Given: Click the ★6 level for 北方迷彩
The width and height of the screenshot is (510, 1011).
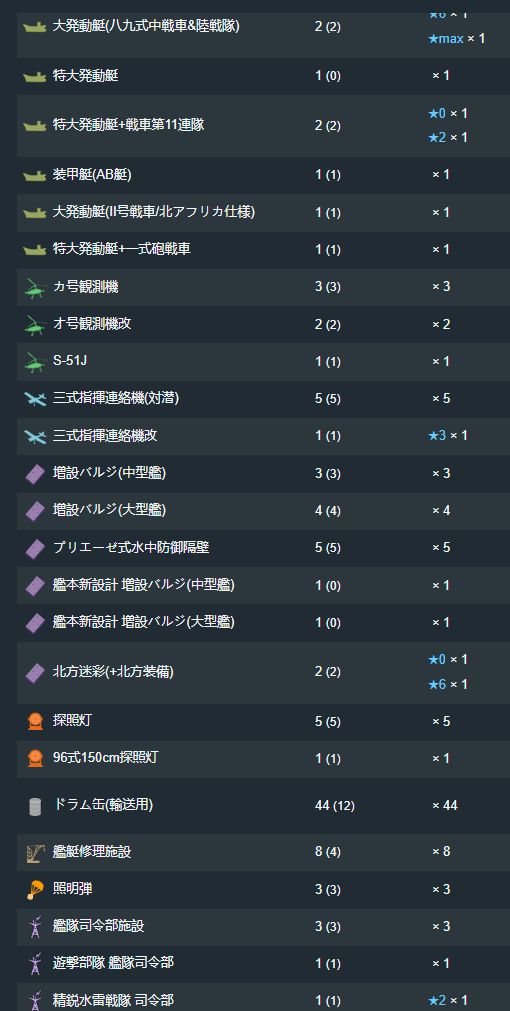Looking at the screenshot, I should 437,684.
